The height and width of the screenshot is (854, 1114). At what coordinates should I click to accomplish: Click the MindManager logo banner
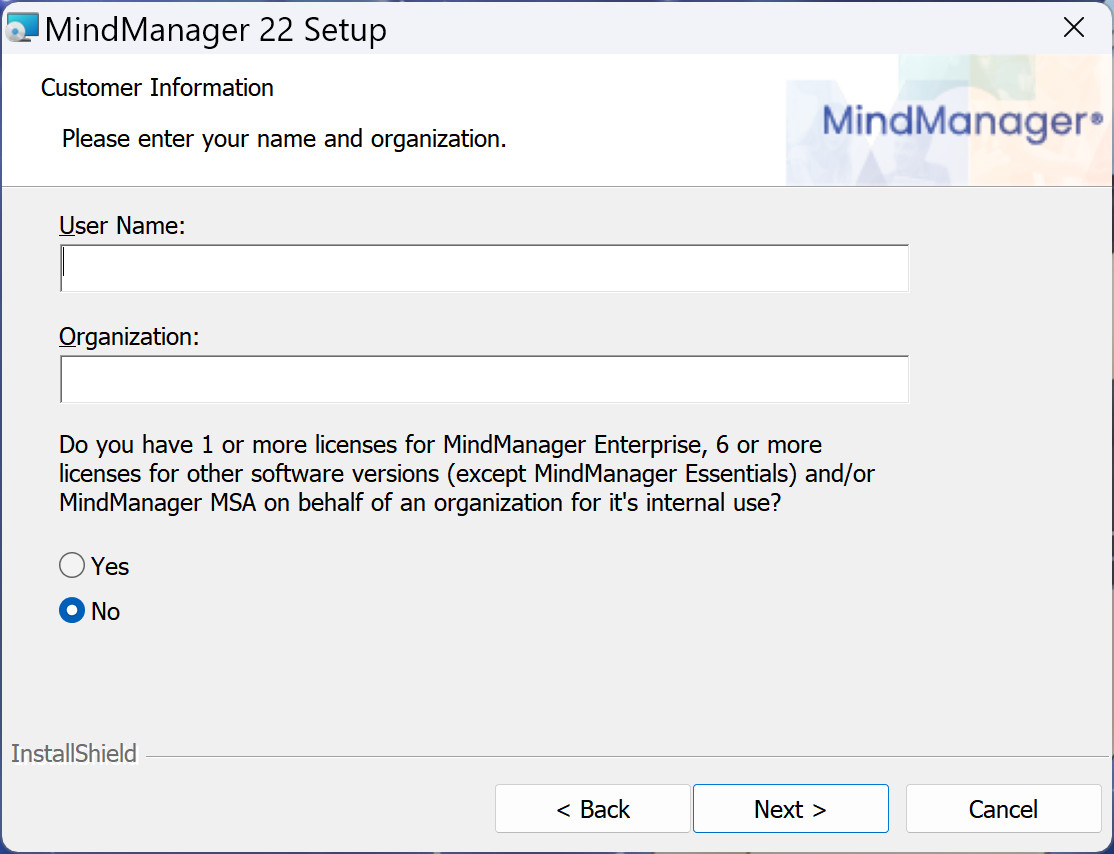(x=949, y=120)
